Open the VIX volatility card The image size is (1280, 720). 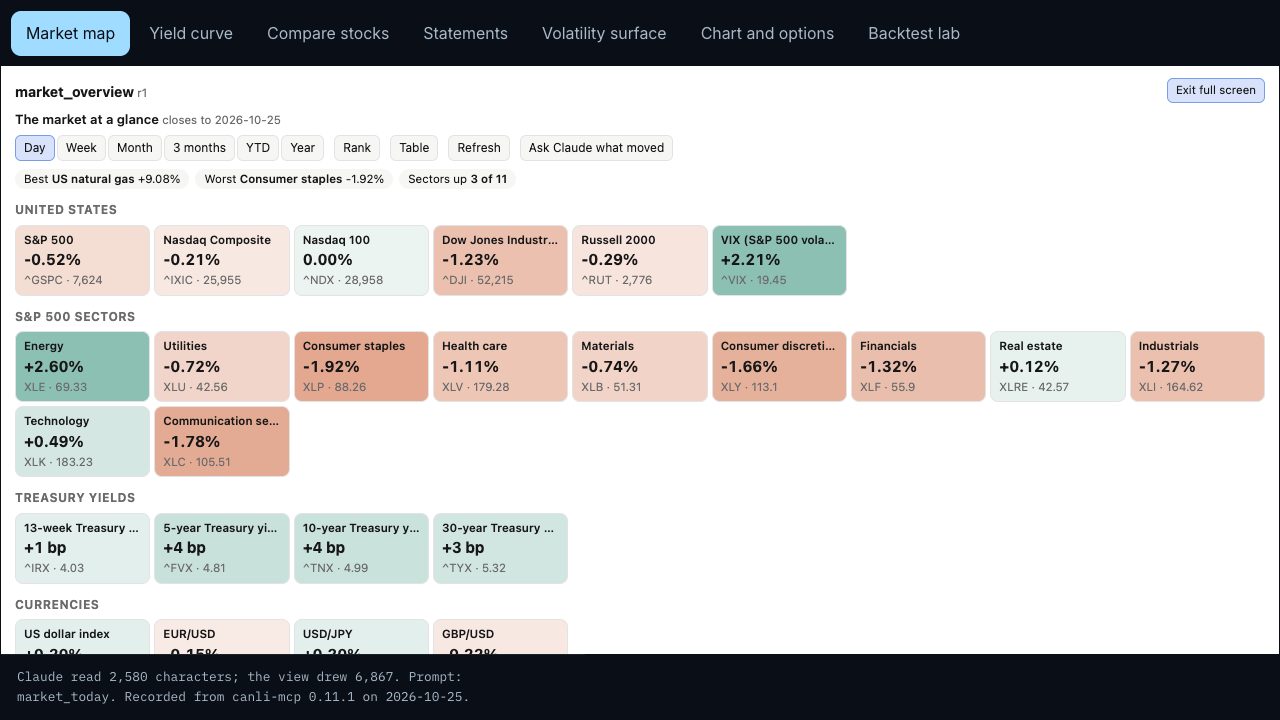779,260
